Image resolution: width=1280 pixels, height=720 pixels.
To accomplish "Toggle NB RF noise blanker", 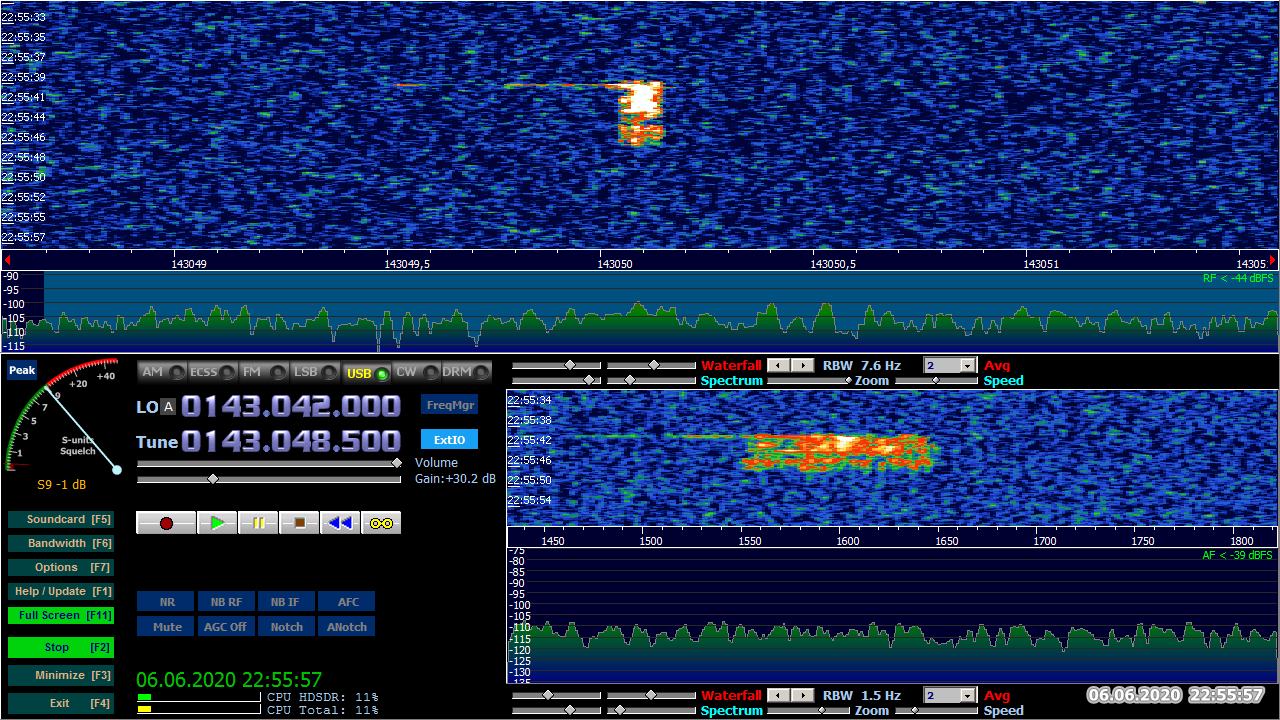I will click(226, 602).
